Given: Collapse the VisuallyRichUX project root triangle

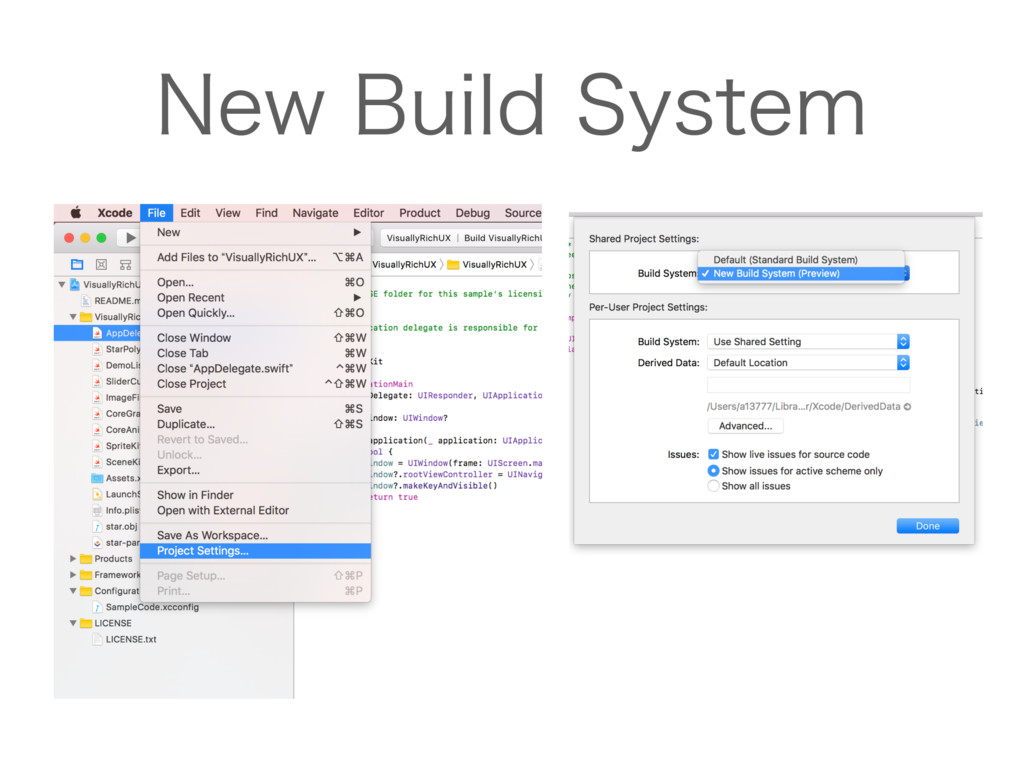Looking at the screenshot, I should coord(62,285).
